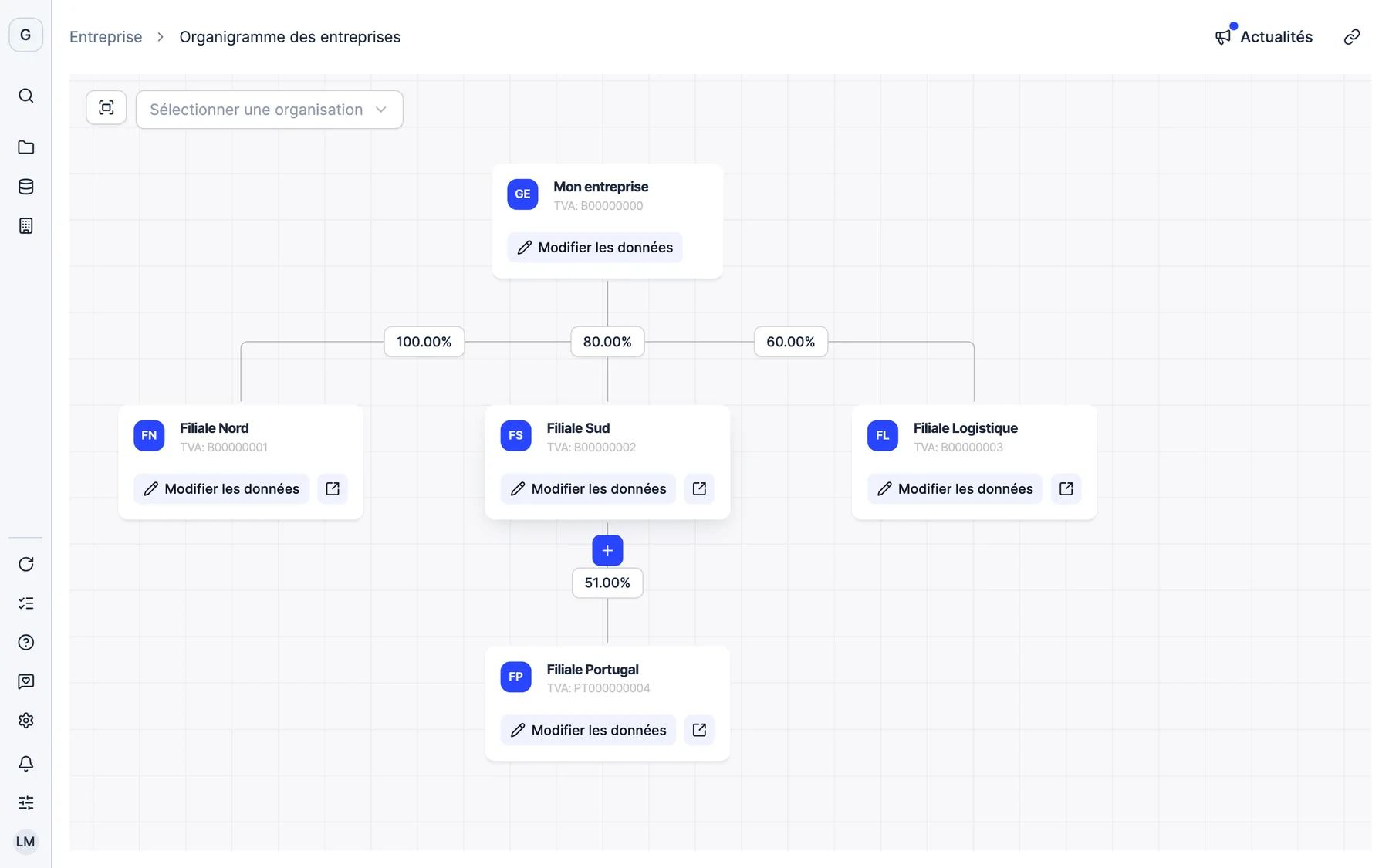Click the 60.00% ownership label

(x=791, y=342)
